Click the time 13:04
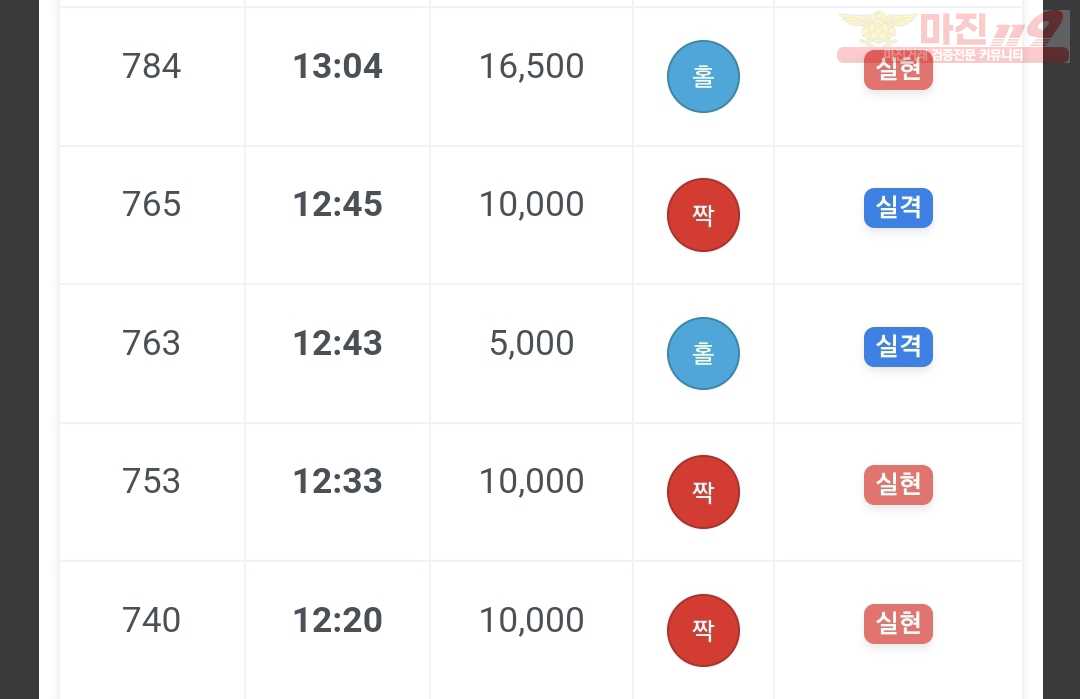 pos(338,66)
